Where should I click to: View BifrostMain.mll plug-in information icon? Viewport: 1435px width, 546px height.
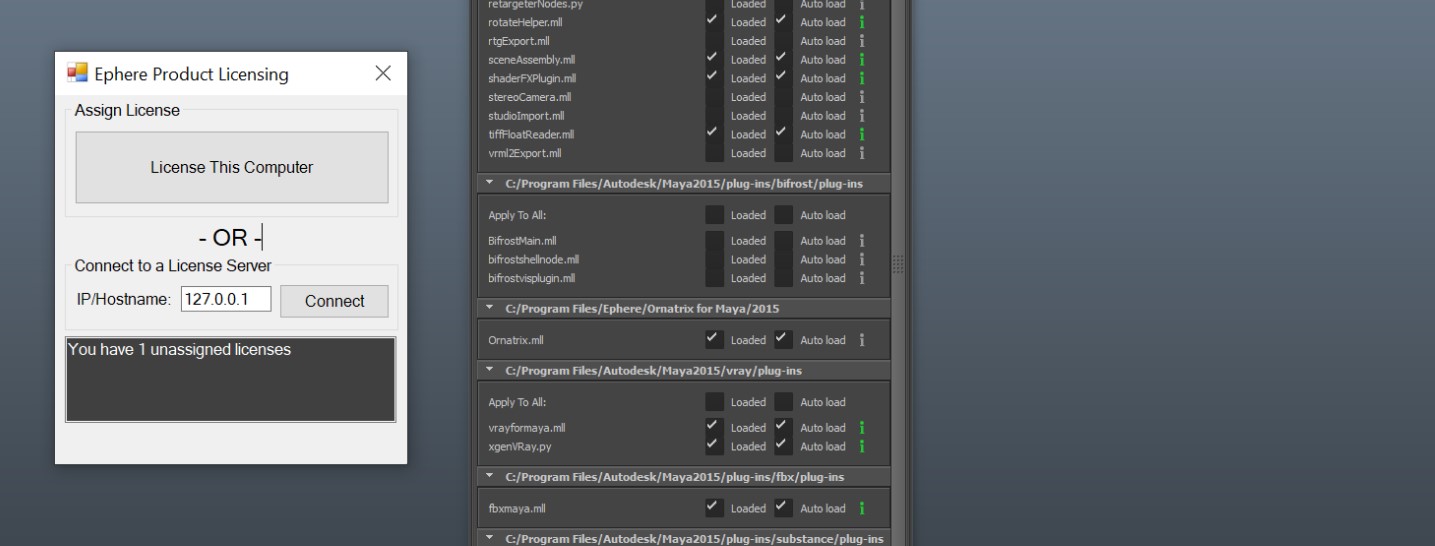[862, 241]
